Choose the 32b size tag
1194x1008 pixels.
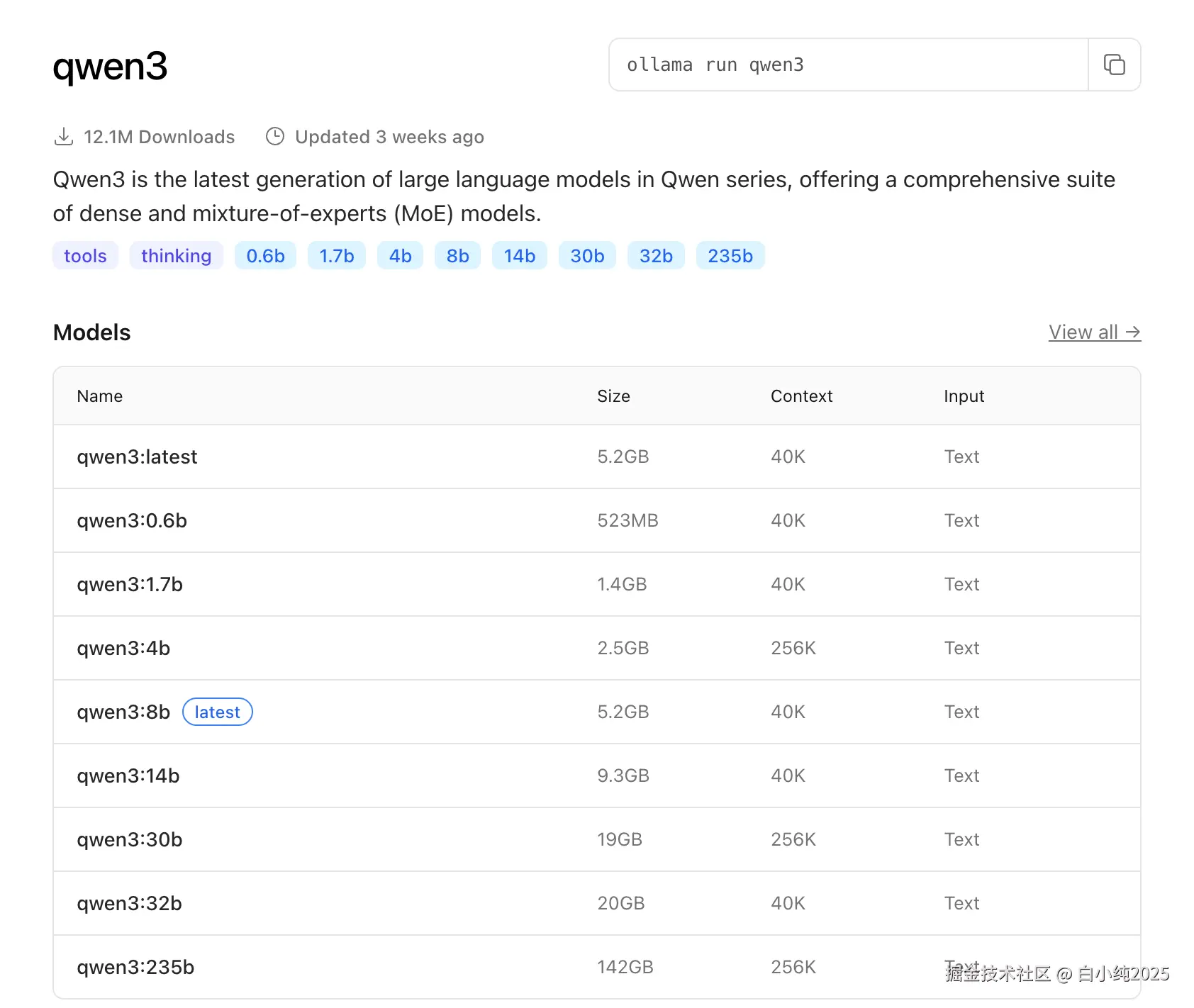pyautogui.click(x=656, y=256)
